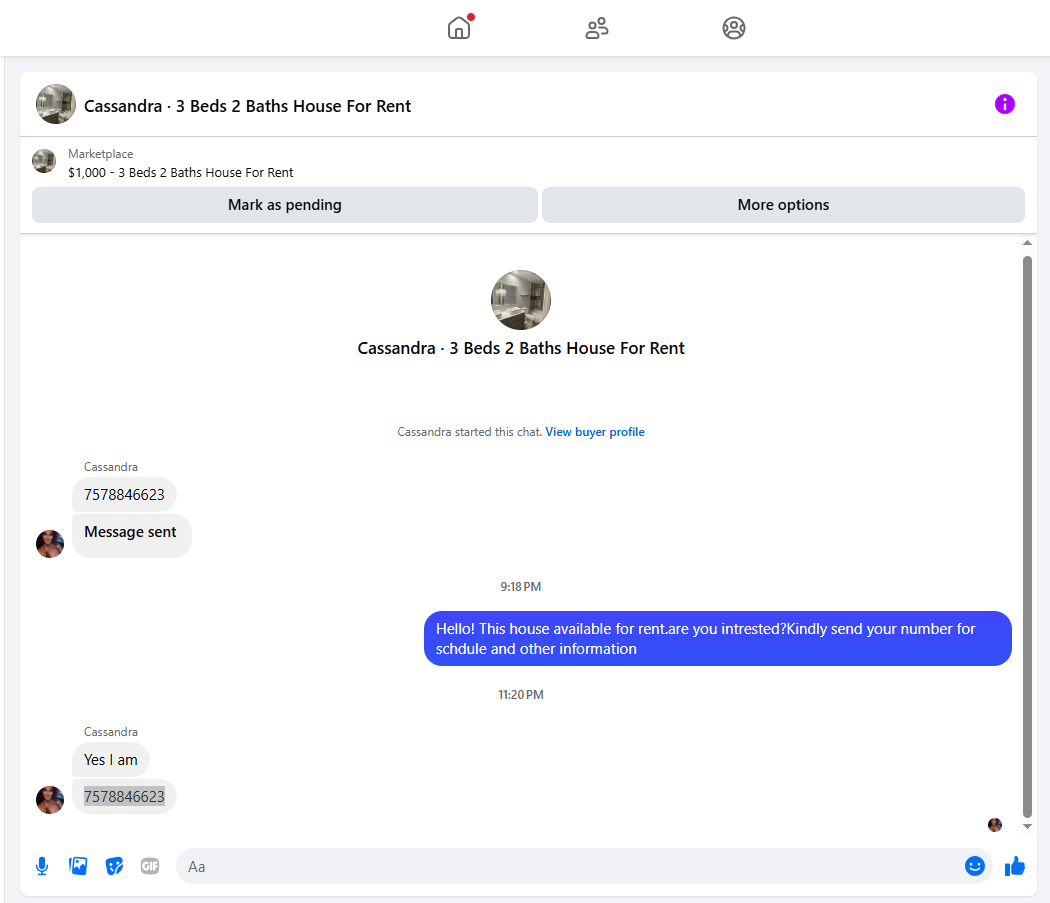The image size is (1050, 903).
Task: Click the header listing thumbnail beside Cassandra title
Action: (x=56, y=104)
